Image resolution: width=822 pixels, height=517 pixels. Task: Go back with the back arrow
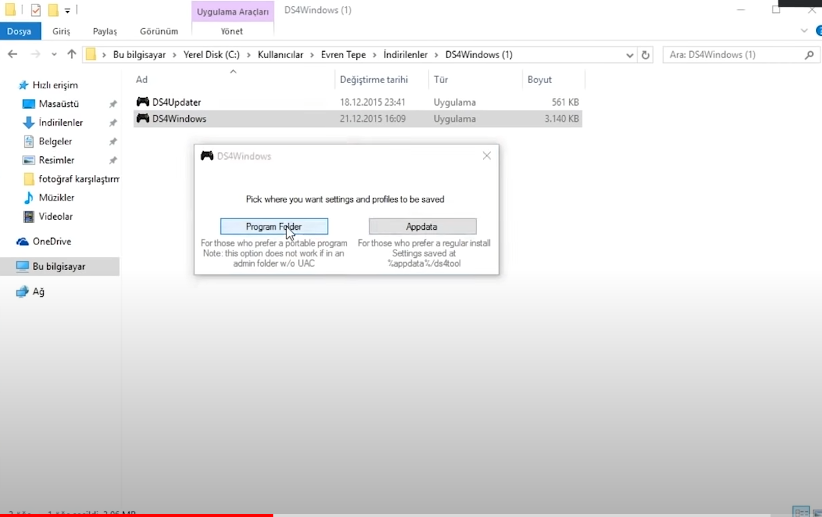pyautogui.click(x=13, y=54)
